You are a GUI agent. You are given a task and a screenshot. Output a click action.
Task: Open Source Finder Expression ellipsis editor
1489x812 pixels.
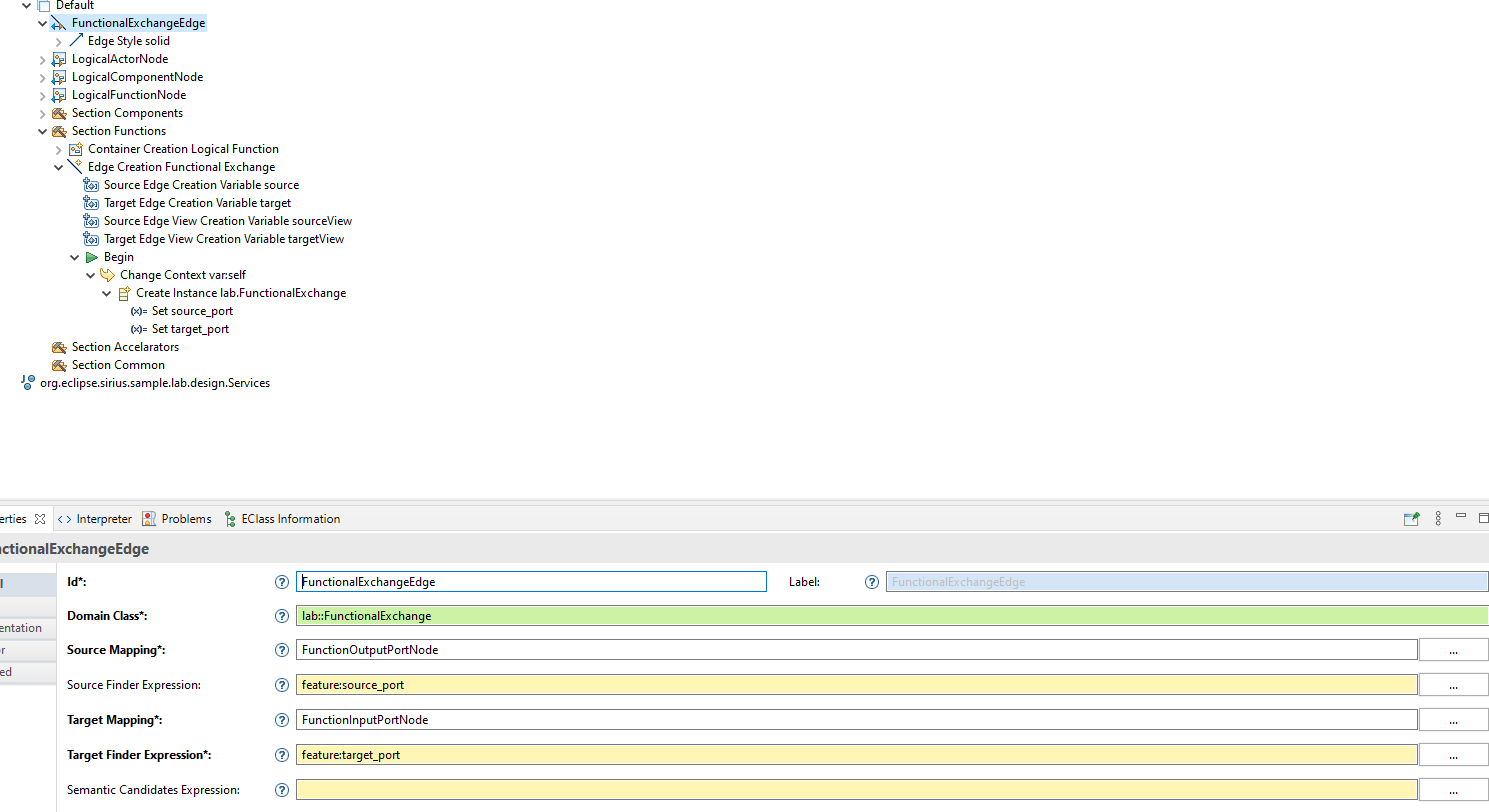coord(1453,685)
